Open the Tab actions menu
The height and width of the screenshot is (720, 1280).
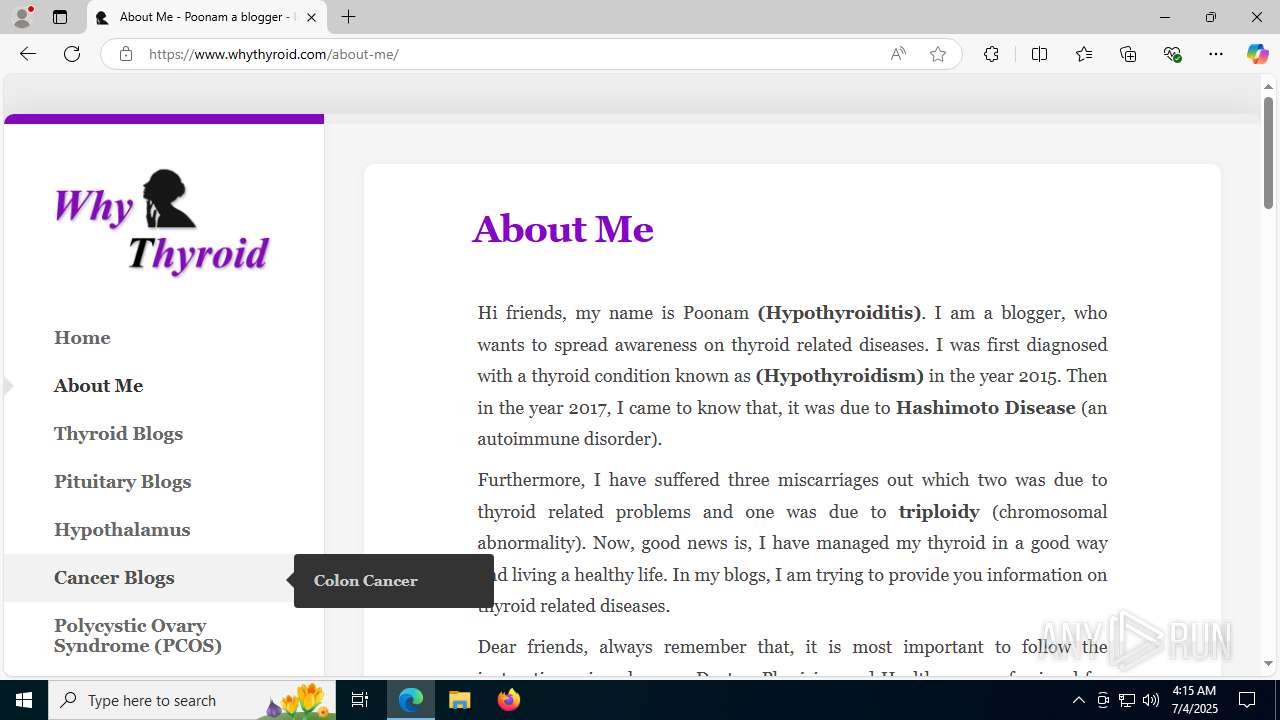pos(60,17)
